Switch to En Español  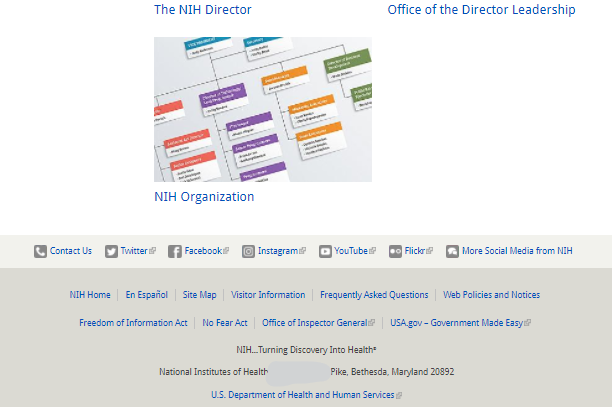146,295
